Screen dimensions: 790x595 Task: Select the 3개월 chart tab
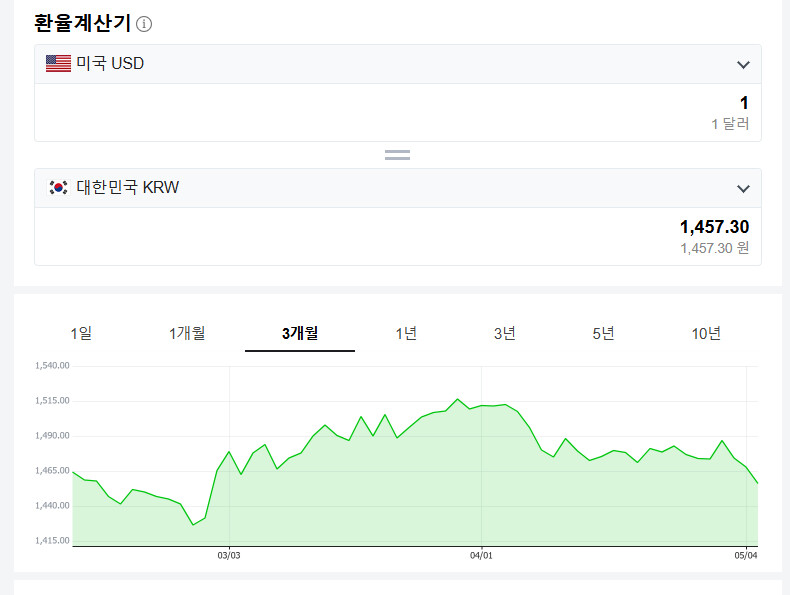tap(300, 333)
